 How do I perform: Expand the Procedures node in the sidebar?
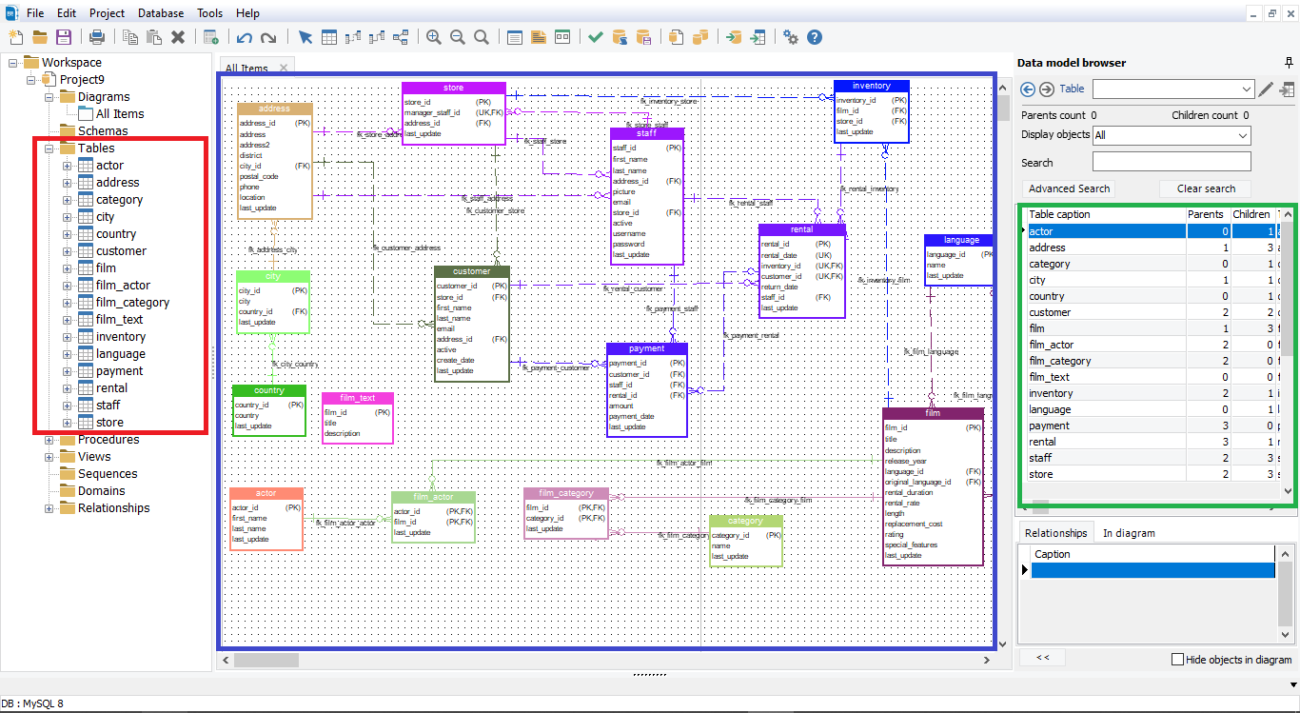point(49,439)
